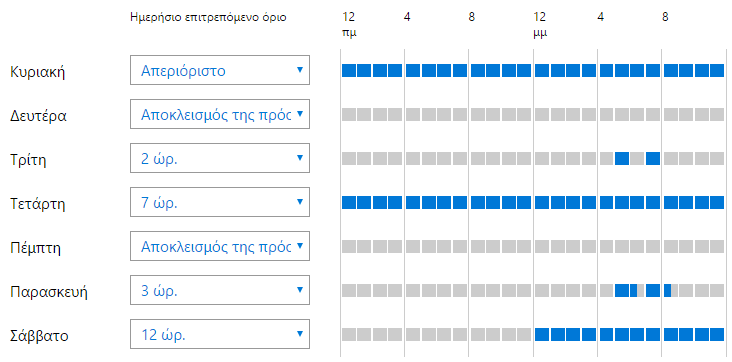
Task: Open the Κυριακή daily limit dropdown
Action: (219, 70)
